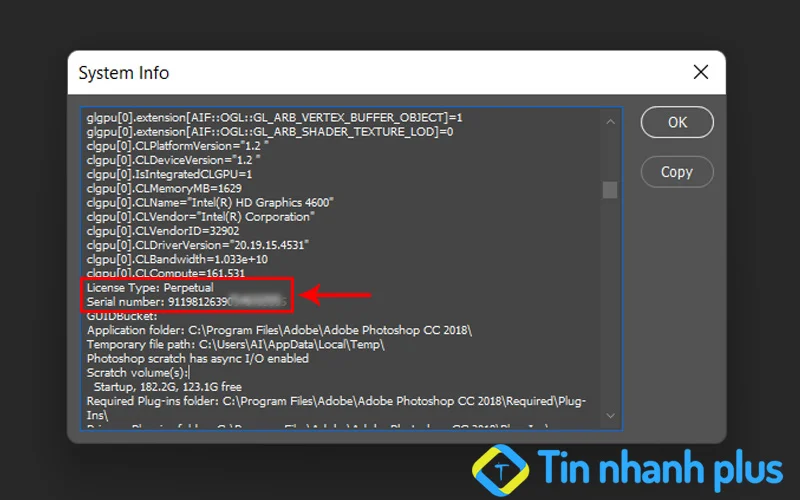This screenshot has height=500, width=800.
Task: Click the CLMemoryMB=1629 line
Action: [164, 188]
